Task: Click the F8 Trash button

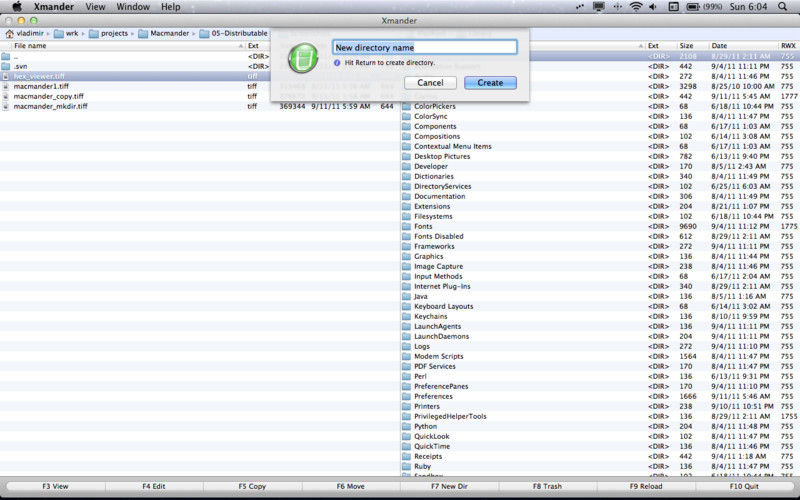Action: [x=547, y=486]
